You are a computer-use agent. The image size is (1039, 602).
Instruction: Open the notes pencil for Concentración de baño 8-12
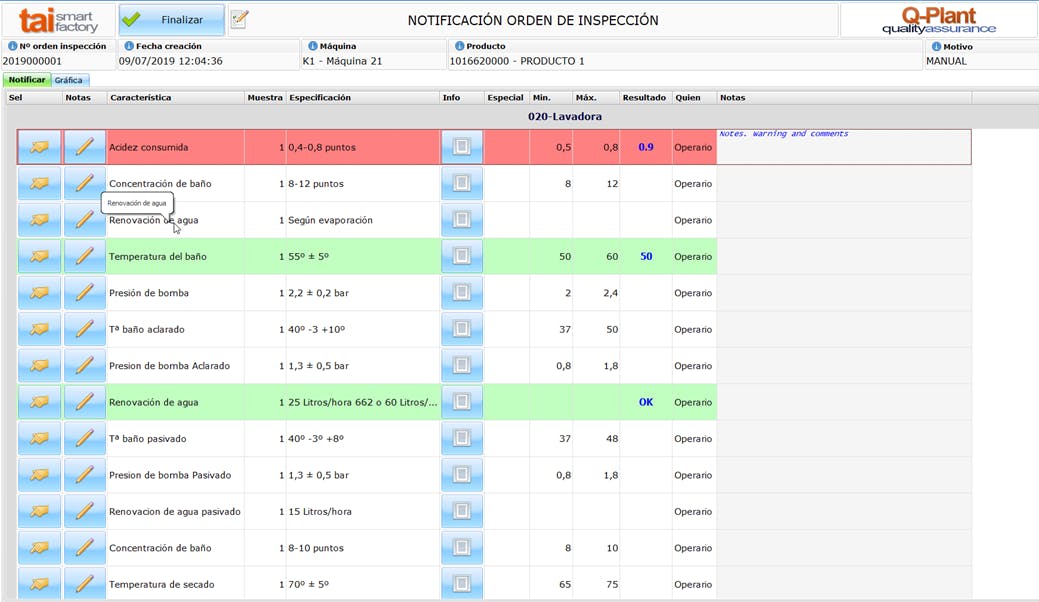point(85,183)
